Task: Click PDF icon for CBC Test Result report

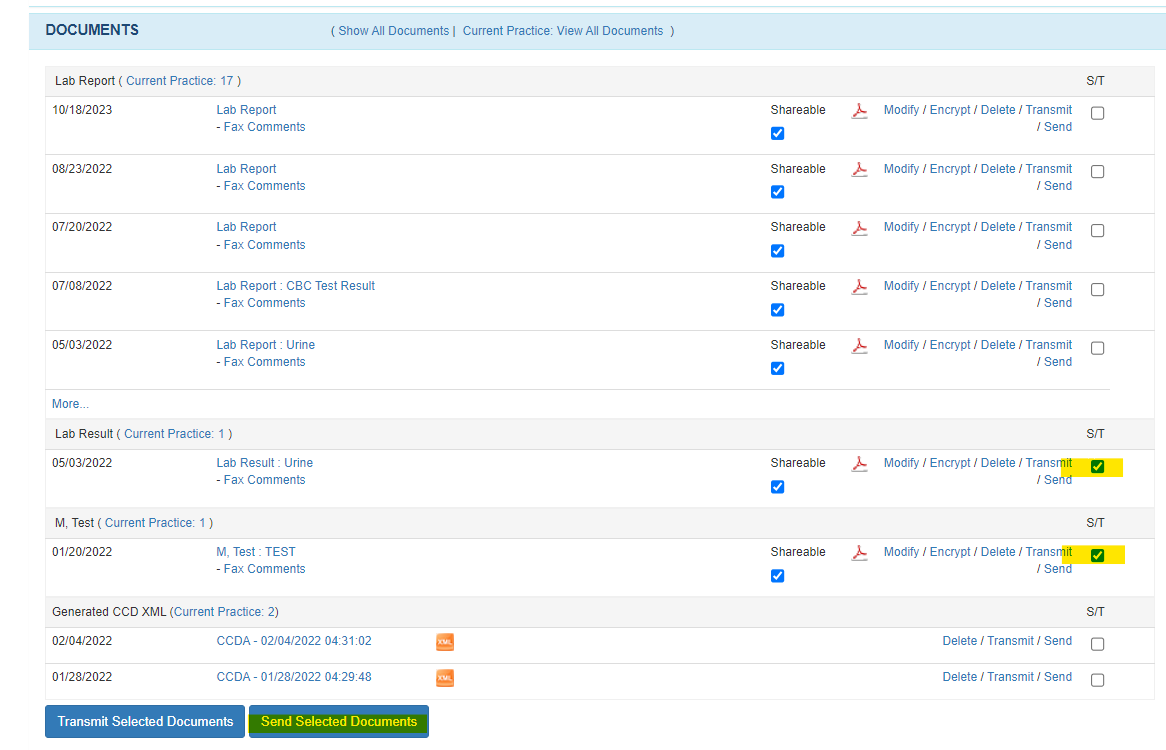Action: [859, 287]
